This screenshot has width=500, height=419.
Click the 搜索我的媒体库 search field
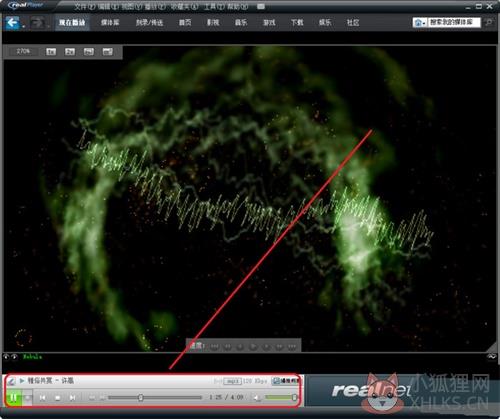tap(454, 22)
